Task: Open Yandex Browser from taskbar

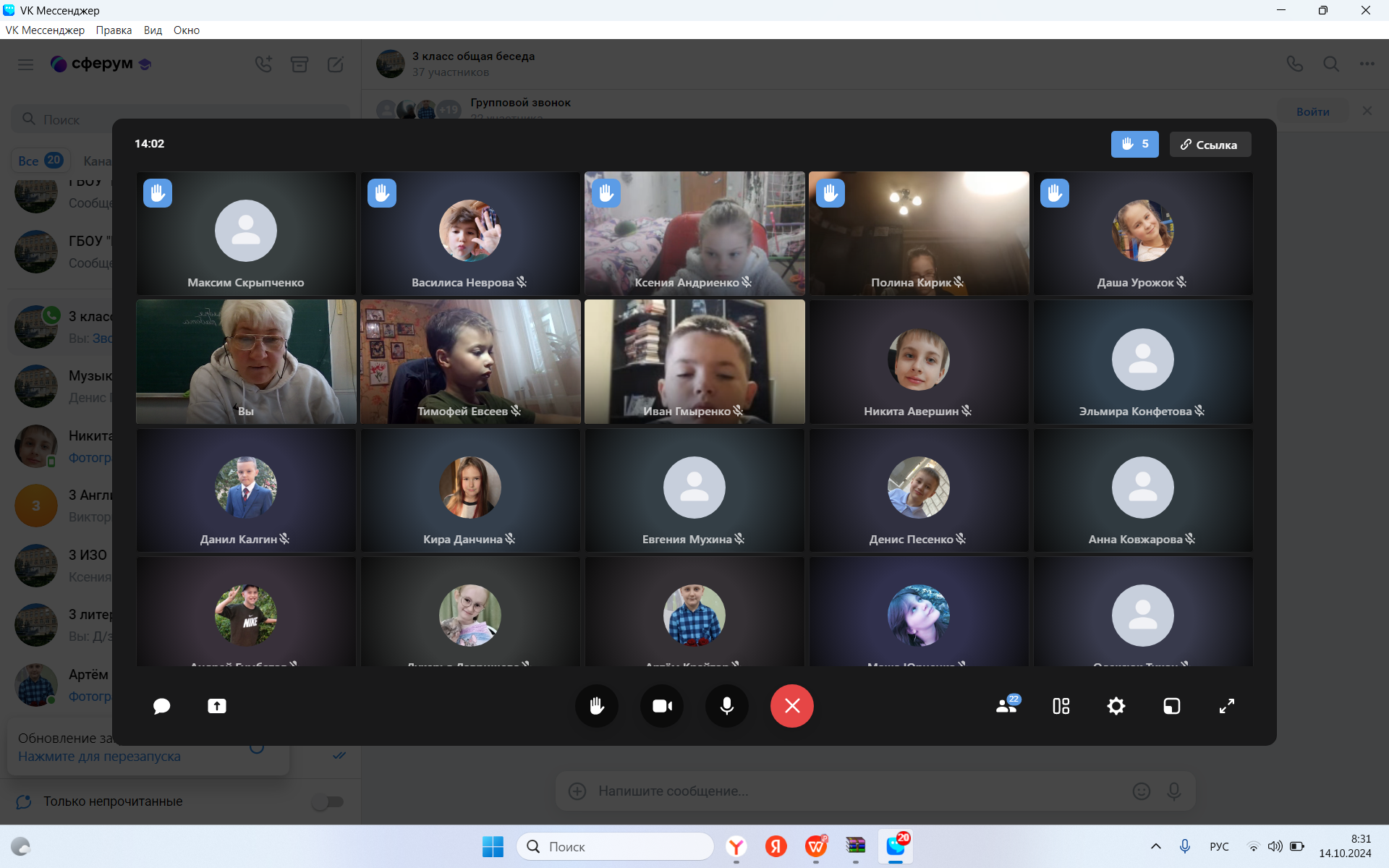Action: [x=736, y=846]
